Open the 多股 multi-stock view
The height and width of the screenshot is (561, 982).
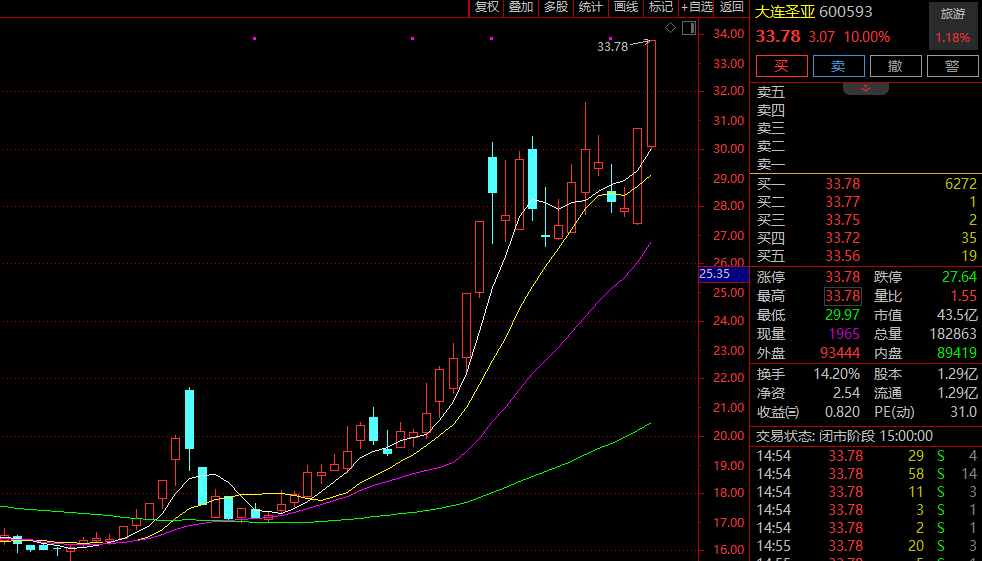click(x=555, y=7)
